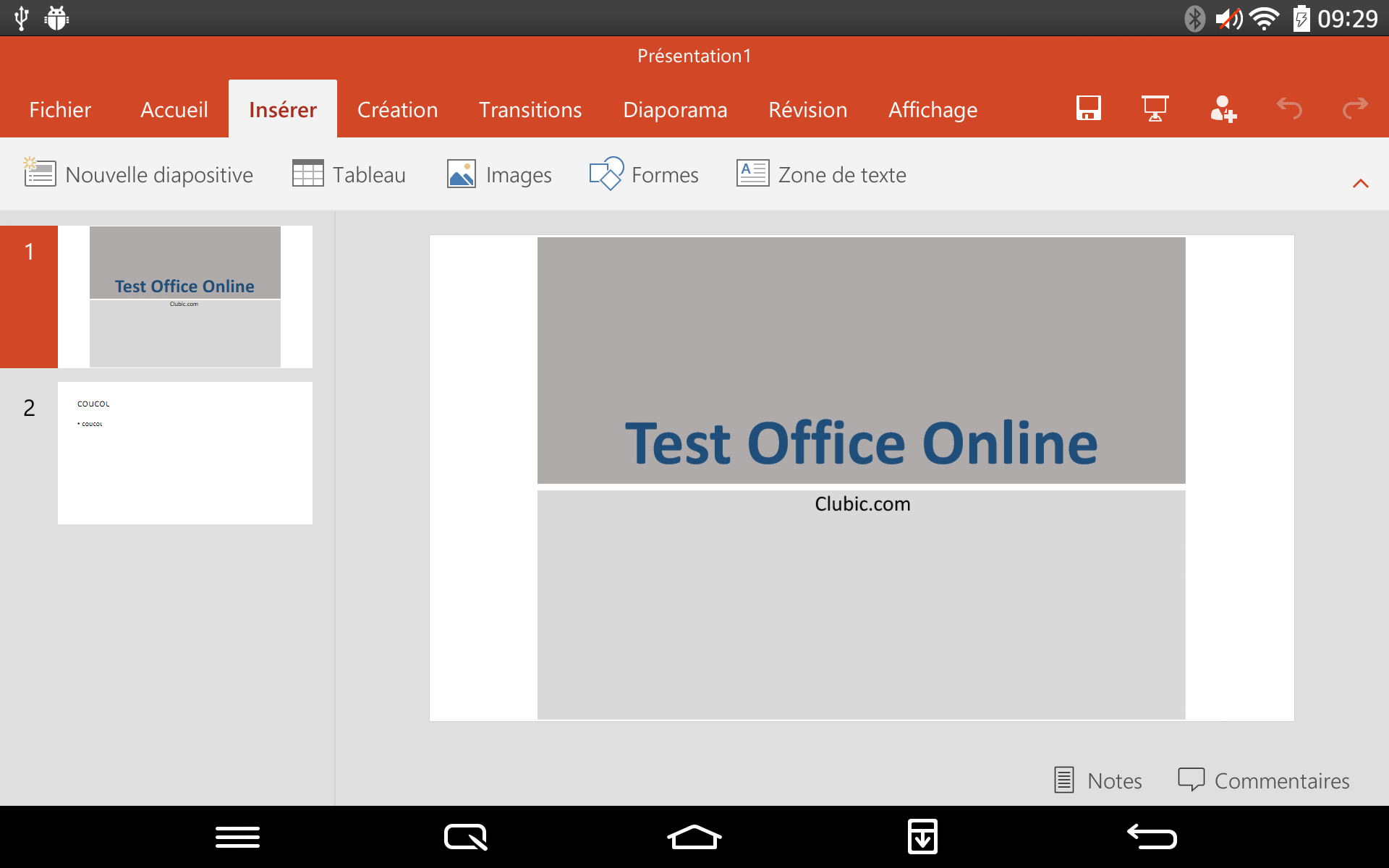This screenshot has height=868, width=1389.
Task: Toggle the Notes panel view
Action: (1095, 778)
